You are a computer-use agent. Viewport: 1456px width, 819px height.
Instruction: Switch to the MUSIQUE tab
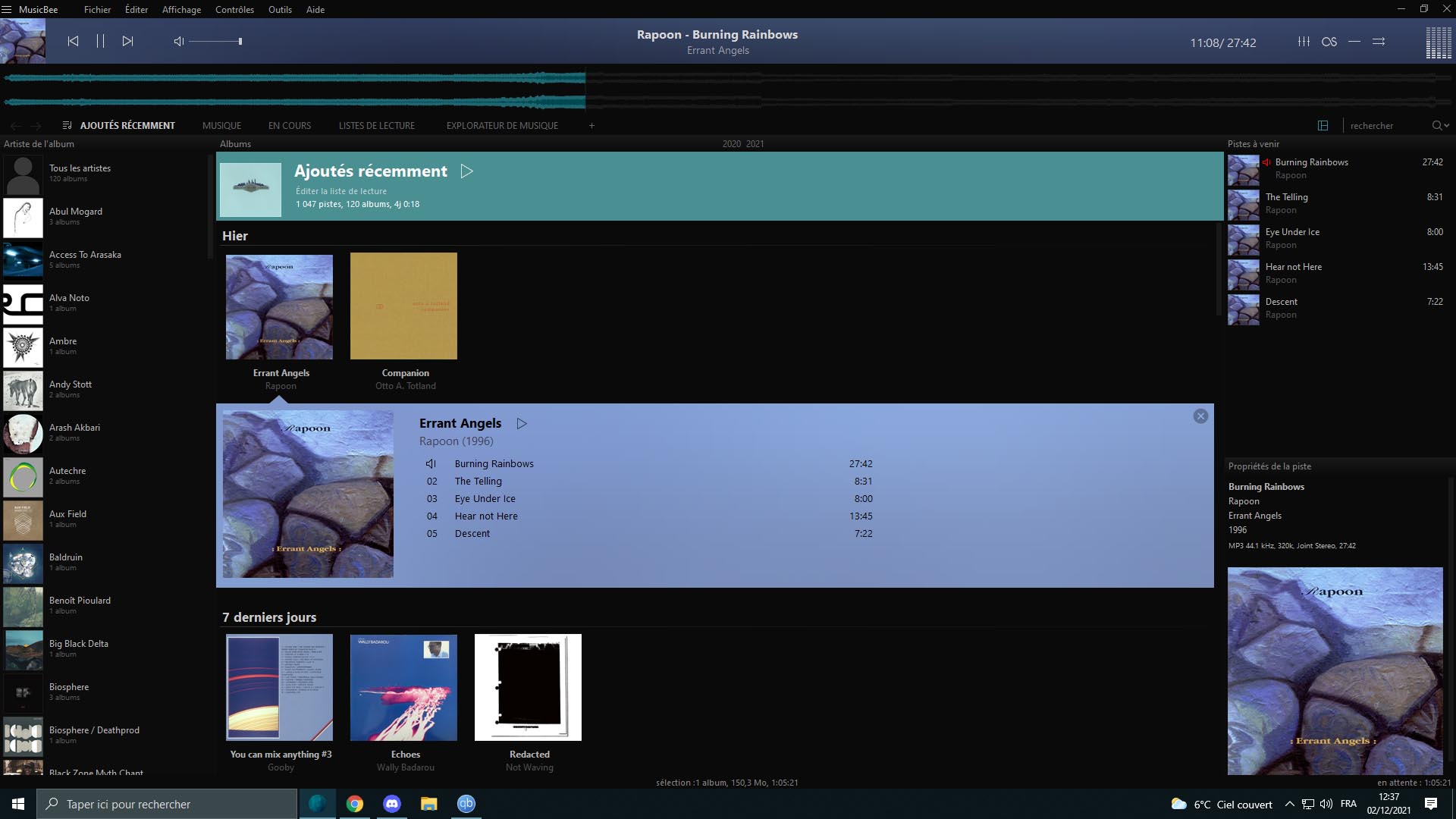(x=221, y=126)
